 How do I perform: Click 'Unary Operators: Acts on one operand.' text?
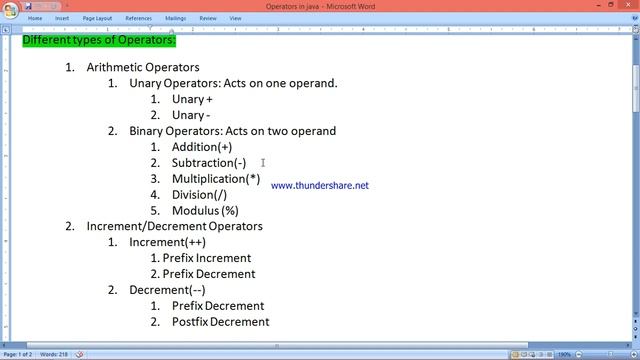pos(233,83)
